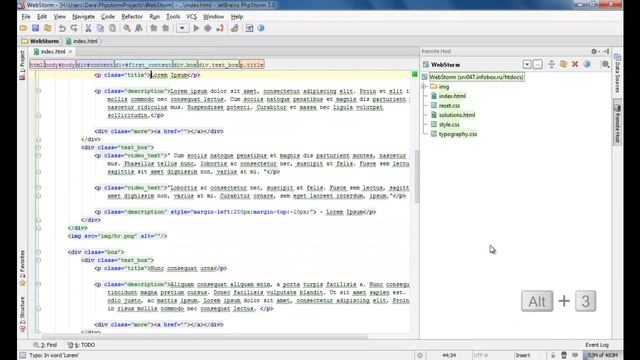Click the body#body breadcrumb

click(60, 64)
